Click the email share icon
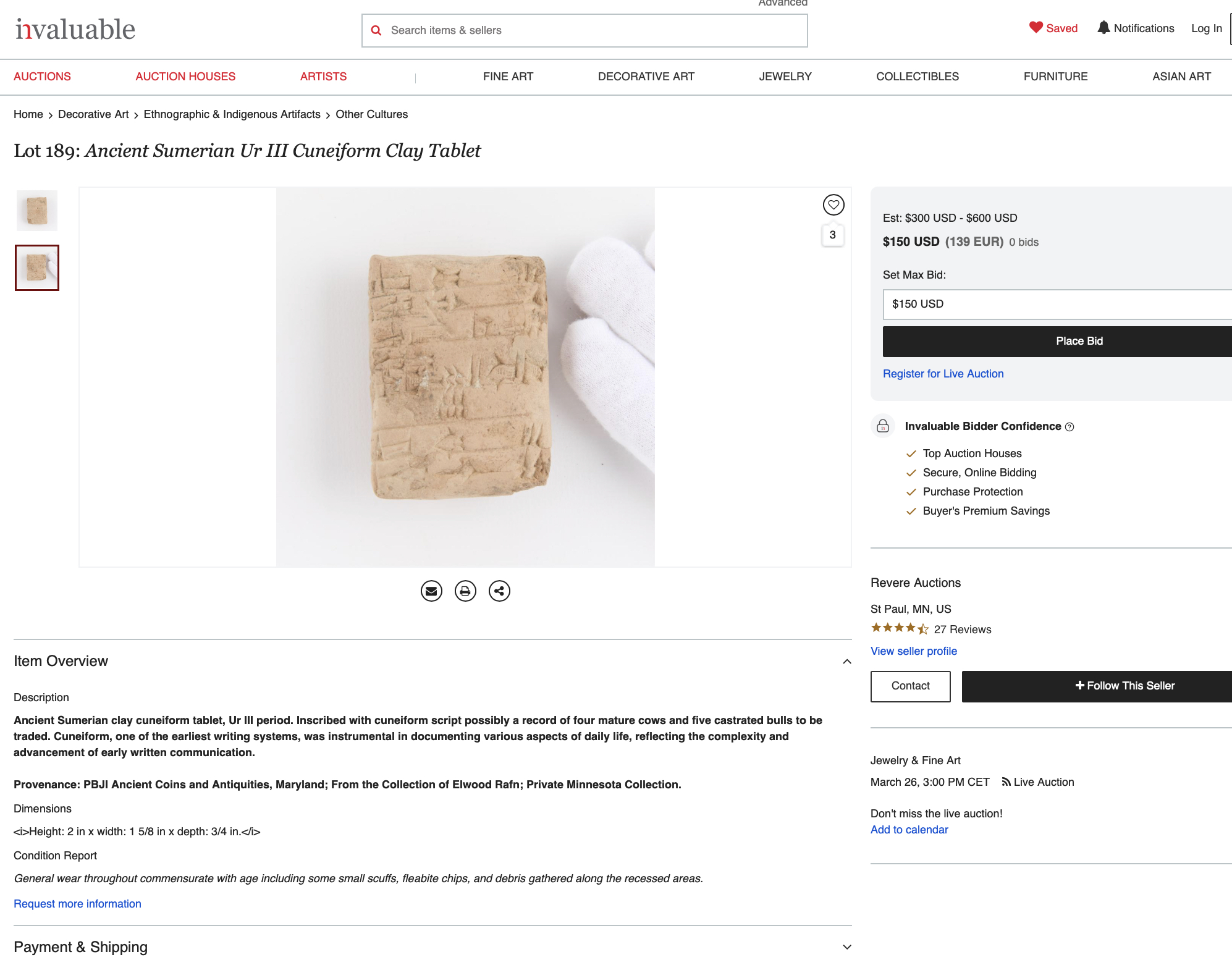This screenshot has height=965, width=1232. 431,591
